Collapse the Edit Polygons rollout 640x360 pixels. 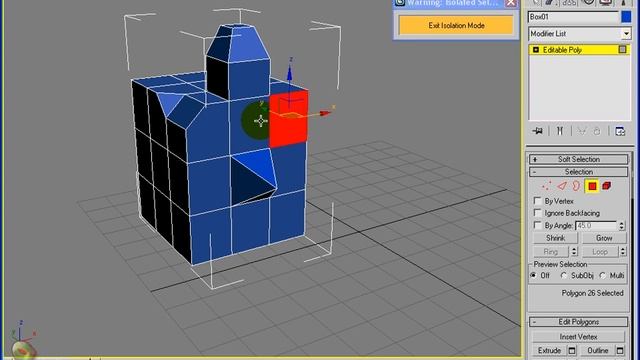(x=578, y=322)
